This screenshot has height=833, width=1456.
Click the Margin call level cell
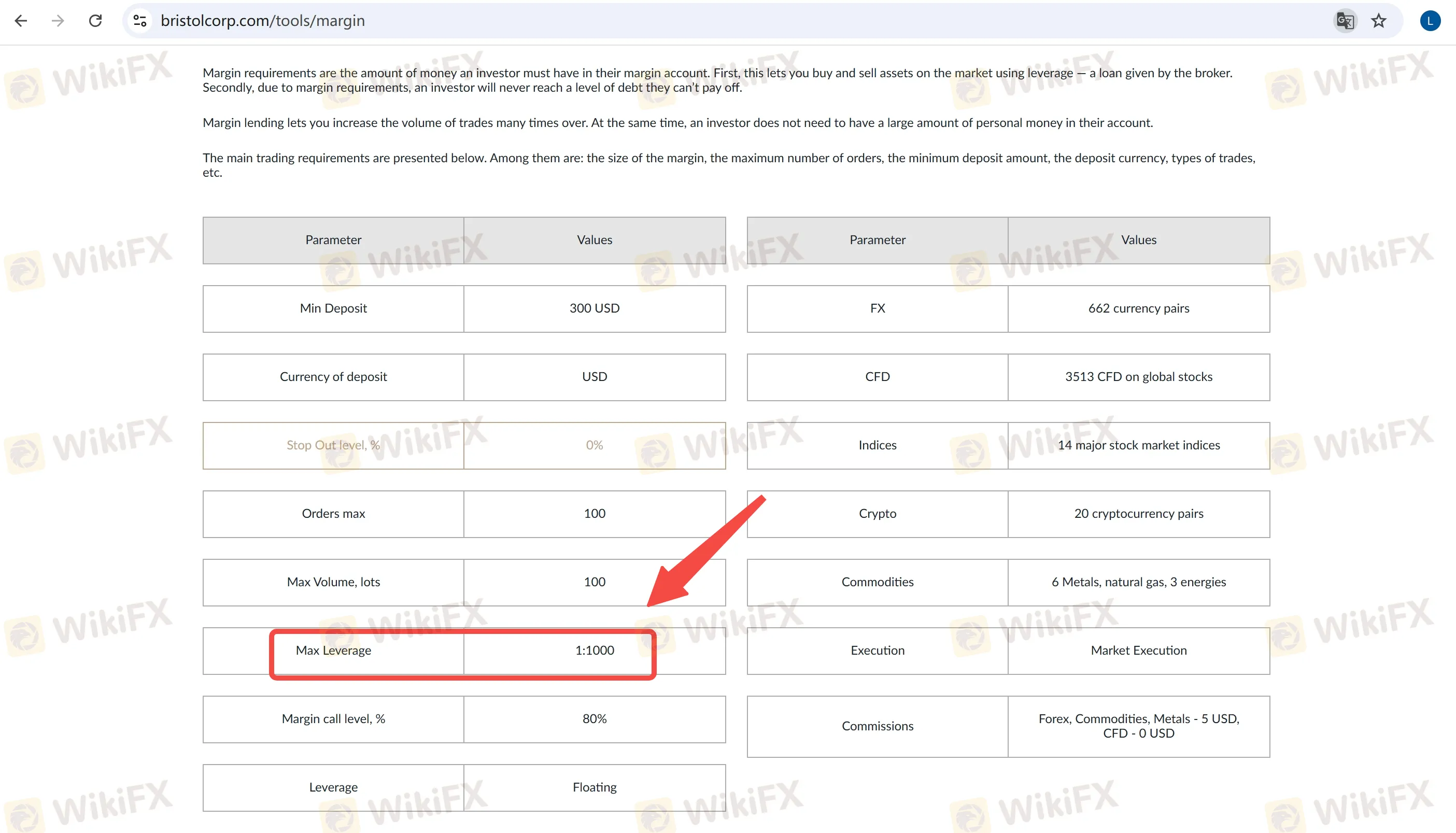333,719
